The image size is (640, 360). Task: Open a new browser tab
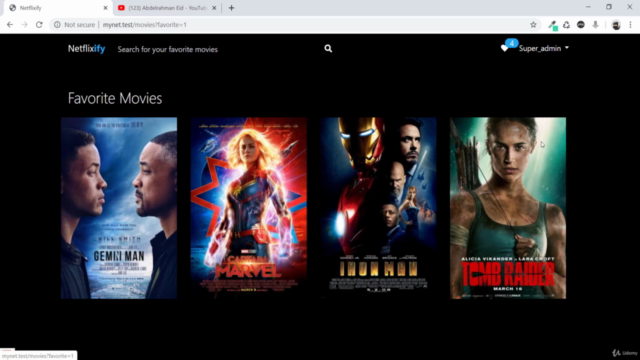click(231, 8)
